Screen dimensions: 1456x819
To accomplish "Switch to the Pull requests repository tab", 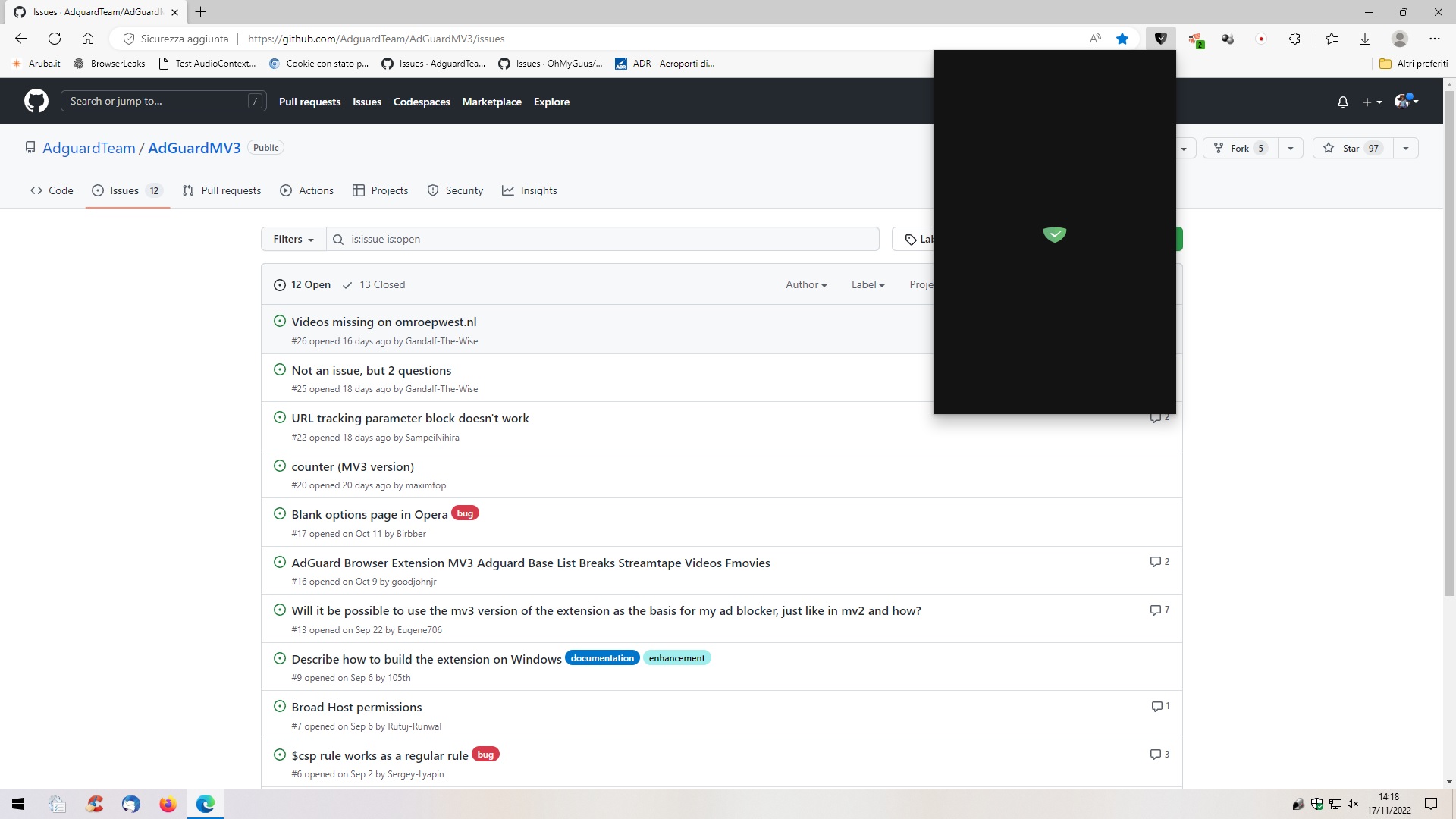I will (221, 190).
